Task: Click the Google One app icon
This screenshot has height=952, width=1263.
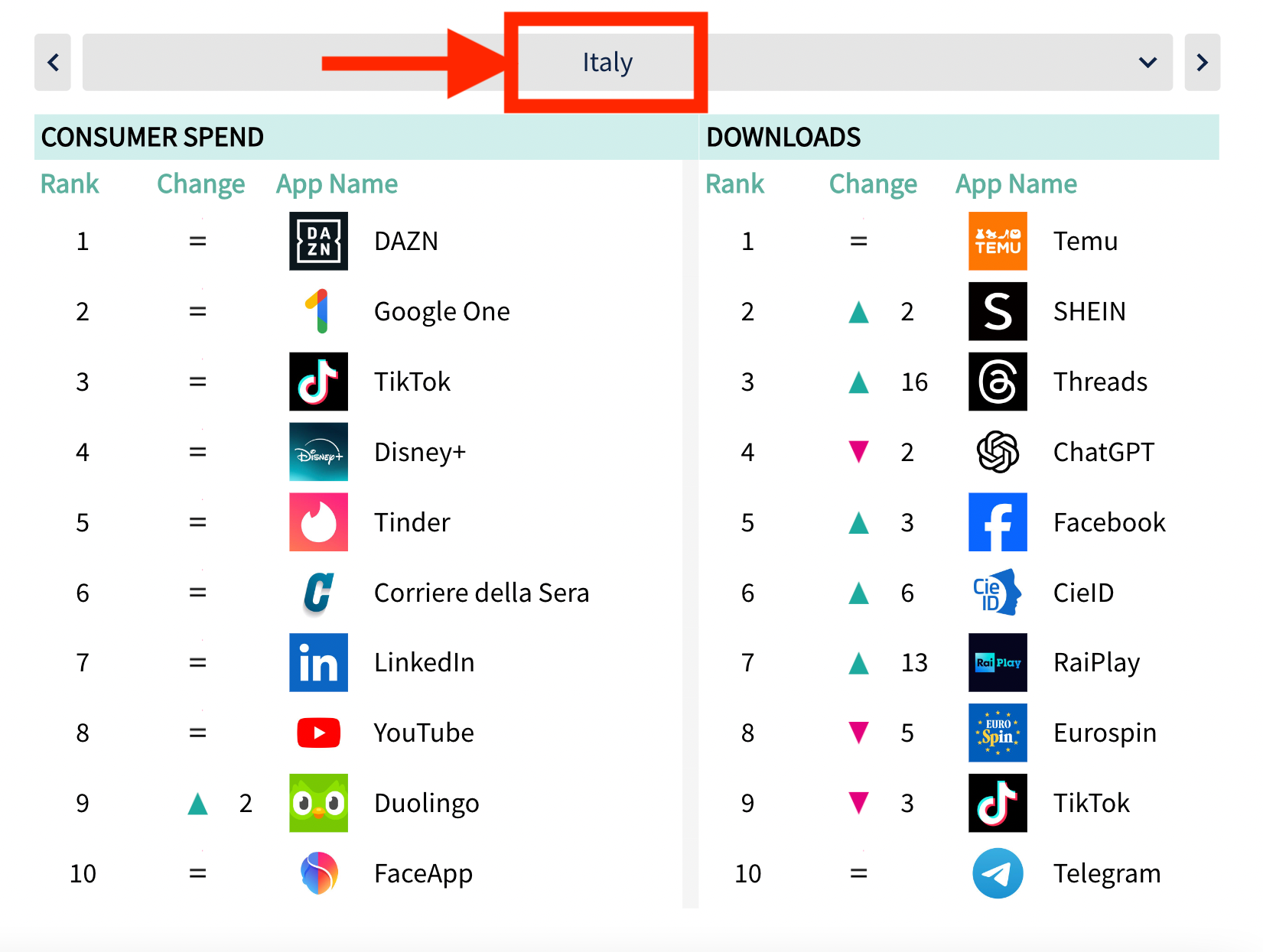Action: (x=318, y=311)
